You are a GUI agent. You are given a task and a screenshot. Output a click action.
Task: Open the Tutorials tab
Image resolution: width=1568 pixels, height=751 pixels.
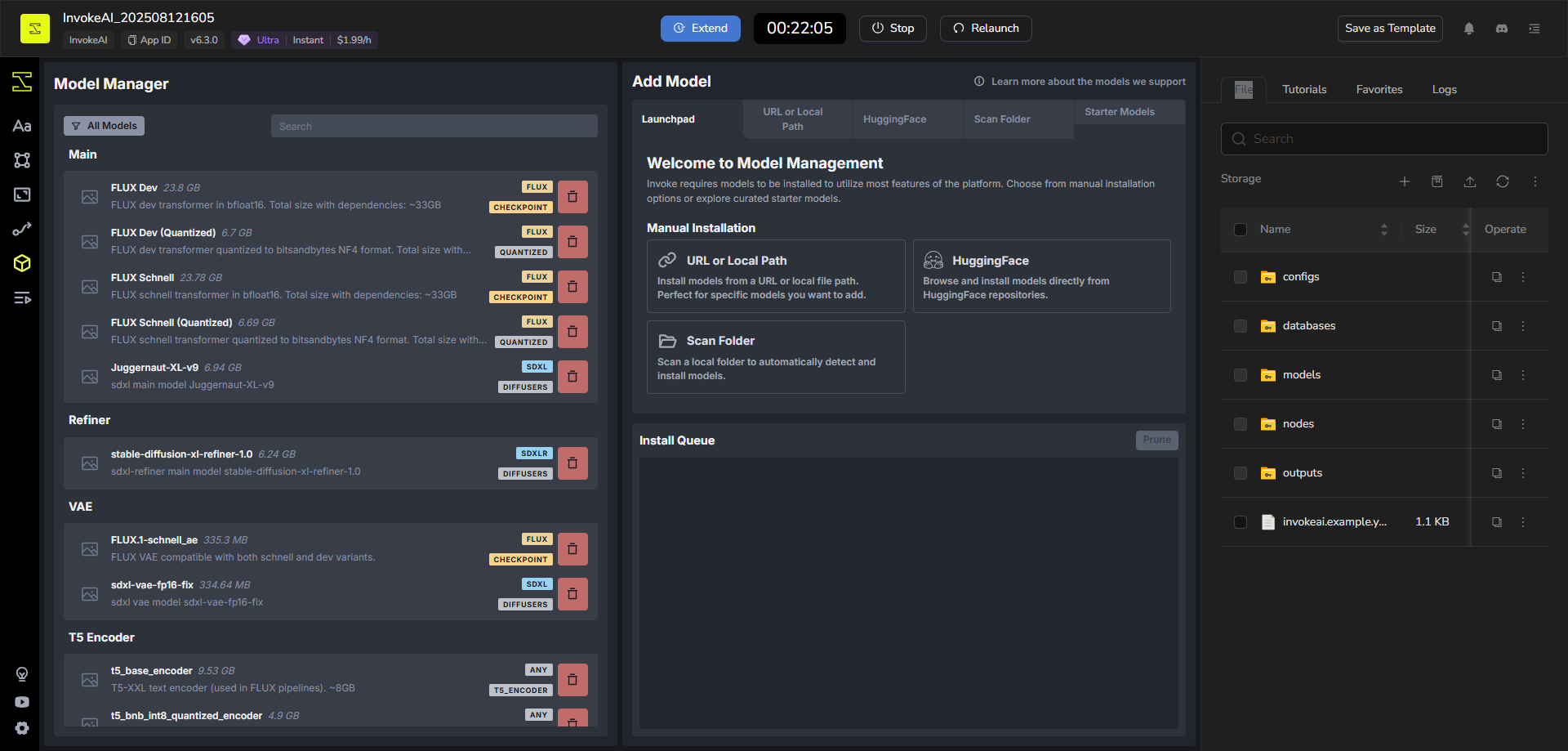(x=1304, y=90)
